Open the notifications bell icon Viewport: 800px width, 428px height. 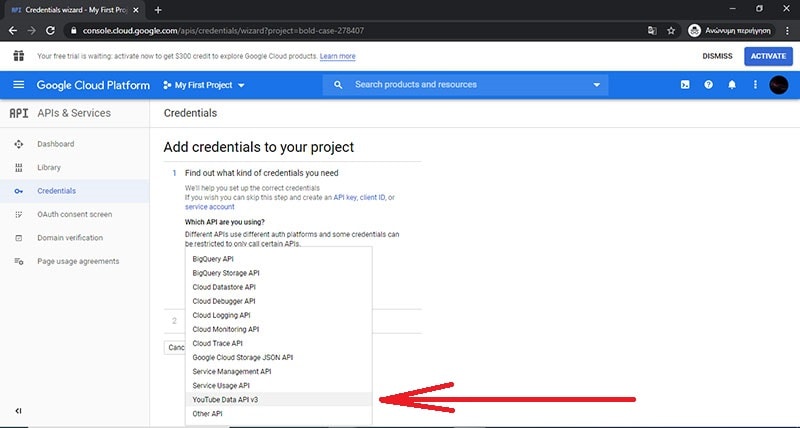tap(732, 85)
